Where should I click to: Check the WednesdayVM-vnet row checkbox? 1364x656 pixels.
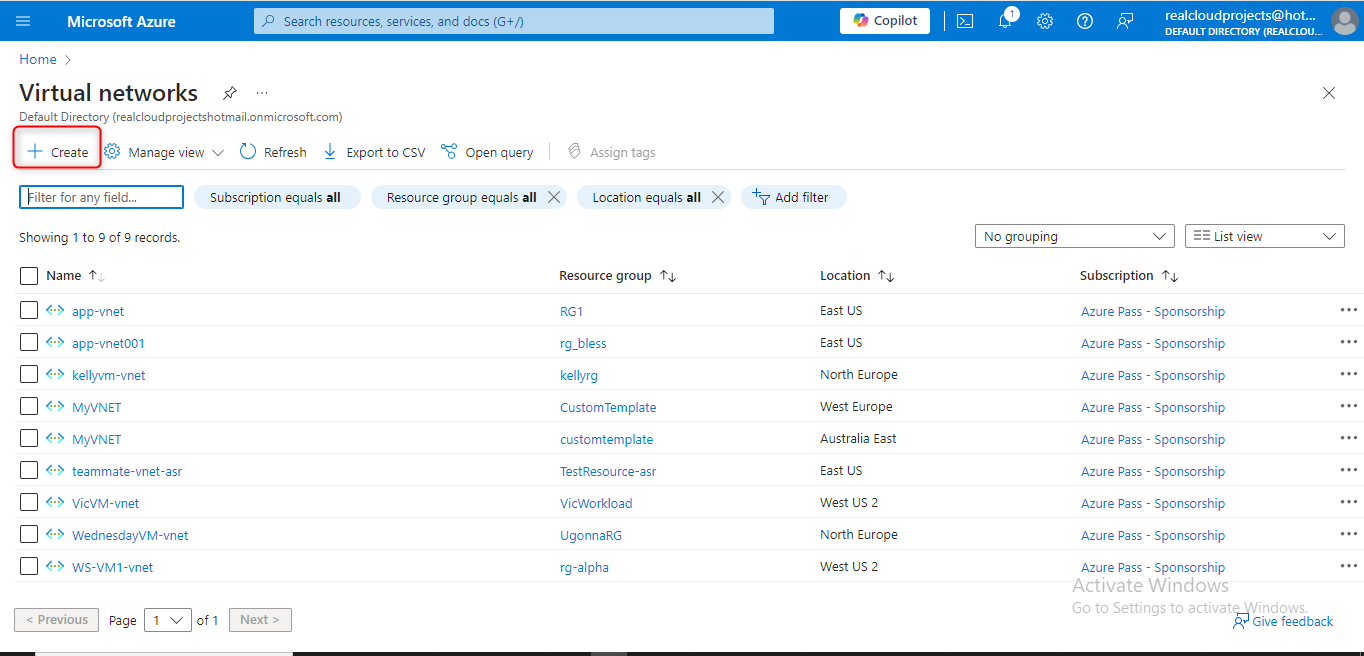coord(29,534)
